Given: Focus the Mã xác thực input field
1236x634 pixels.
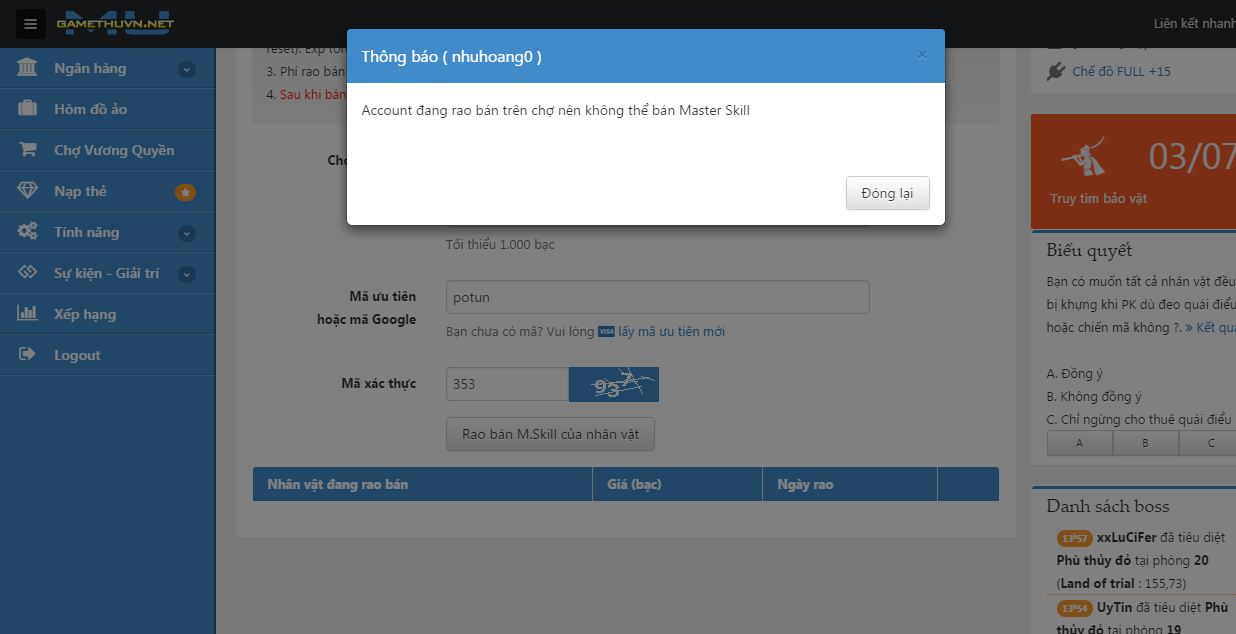Looking at the screenshot, I should 507,384.
